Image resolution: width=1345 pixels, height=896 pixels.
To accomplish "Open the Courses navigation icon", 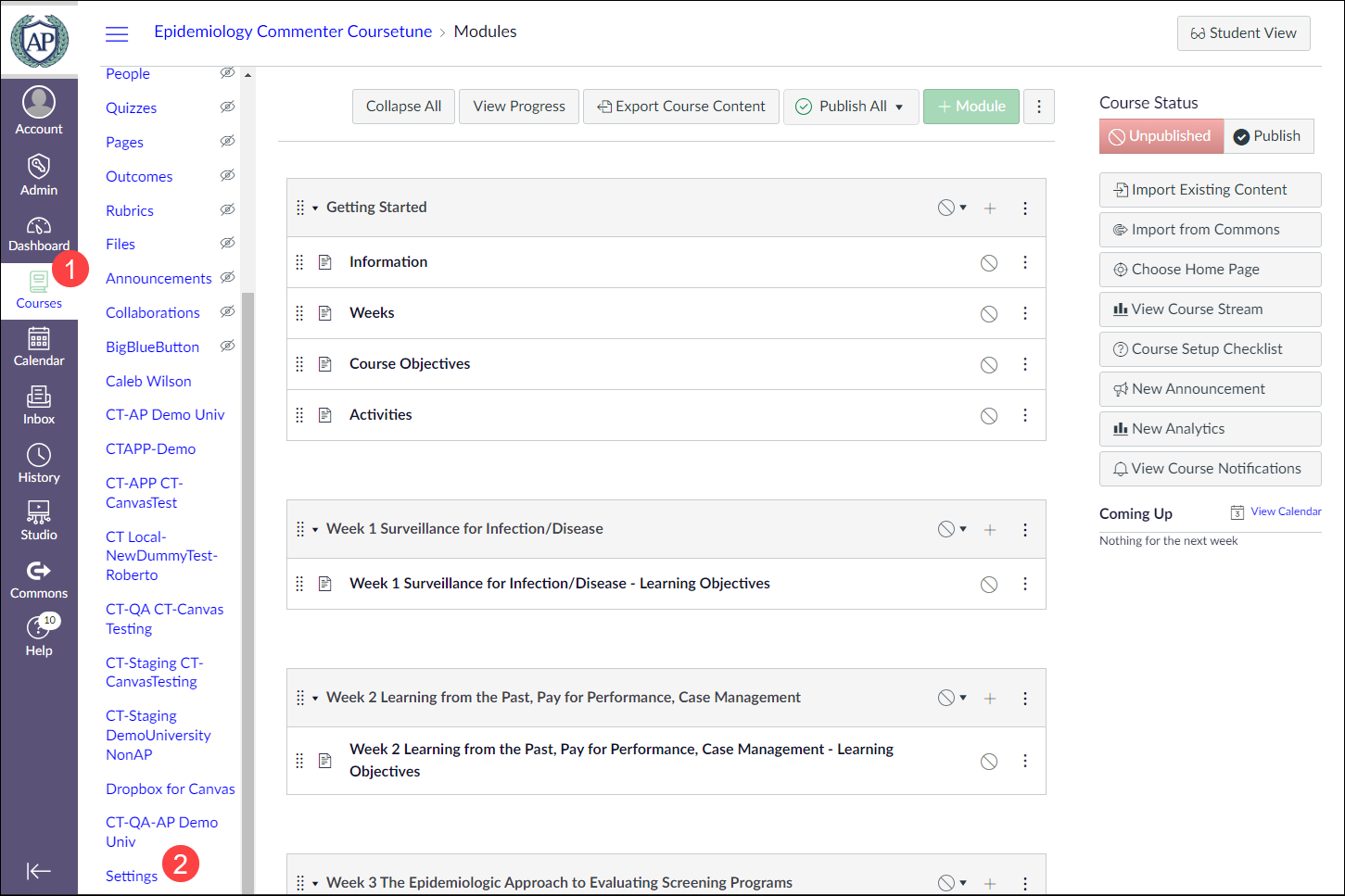I will point(39,291).
